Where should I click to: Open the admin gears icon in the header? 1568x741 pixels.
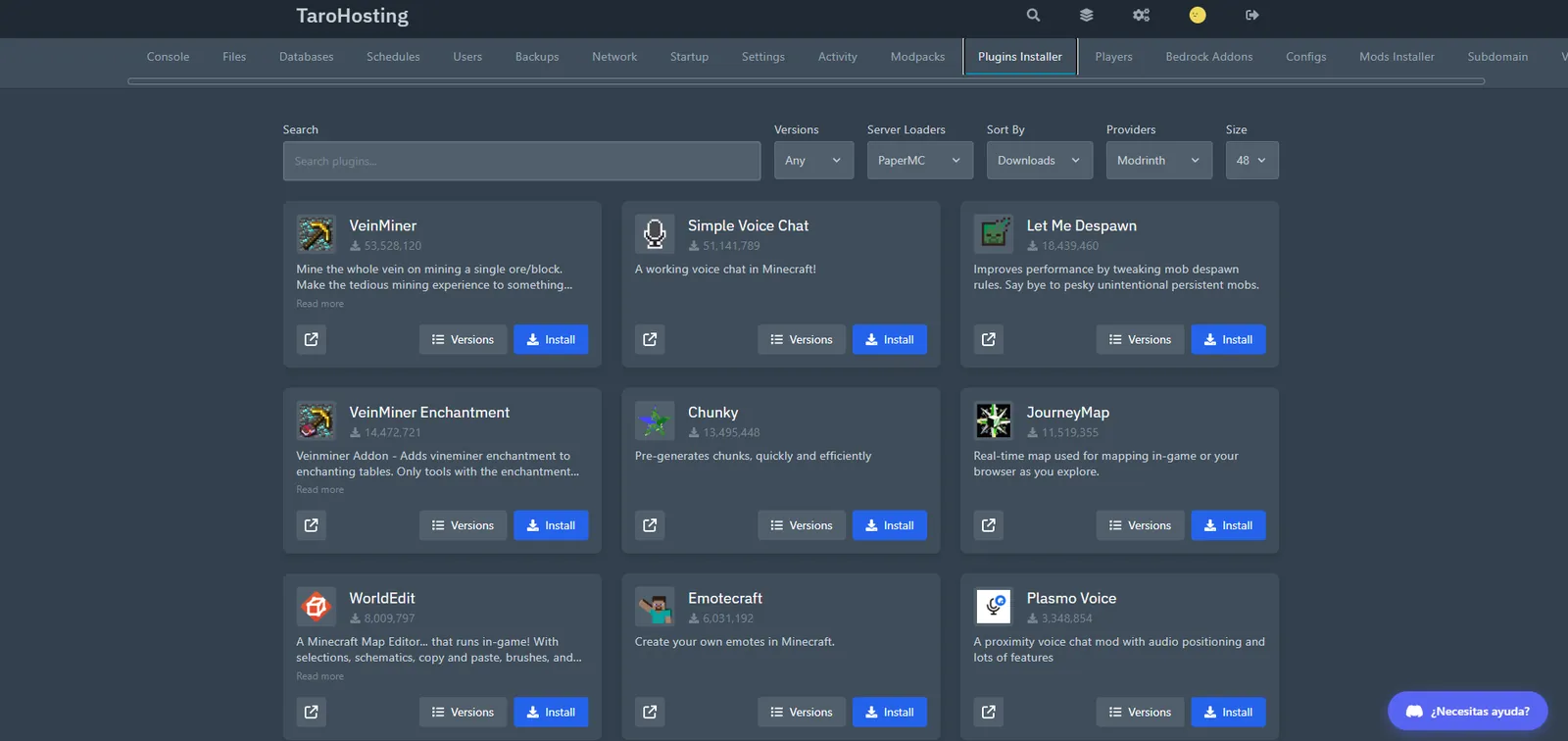click(1141, 15)
